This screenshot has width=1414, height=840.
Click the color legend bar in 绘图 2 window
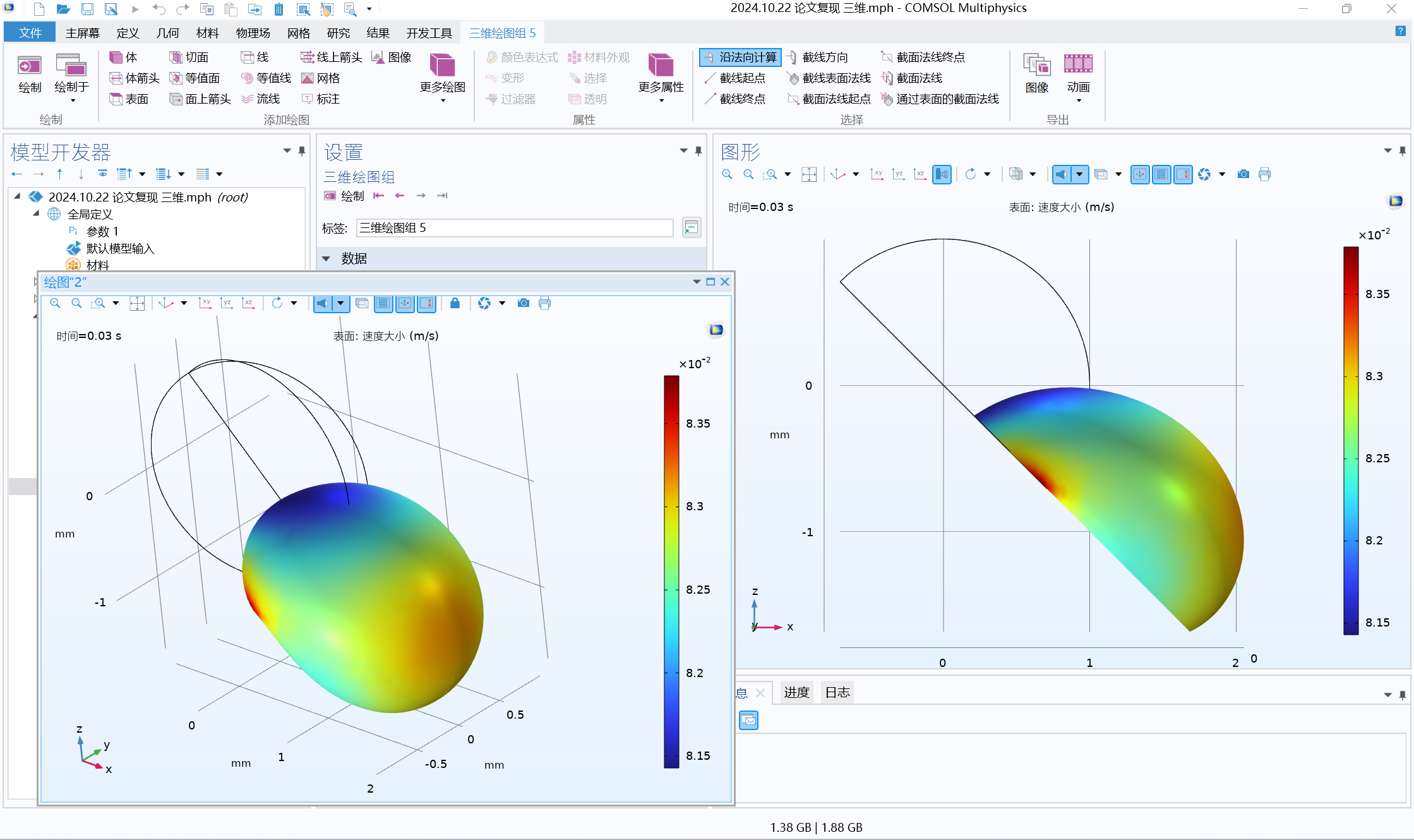coord(671,572)
